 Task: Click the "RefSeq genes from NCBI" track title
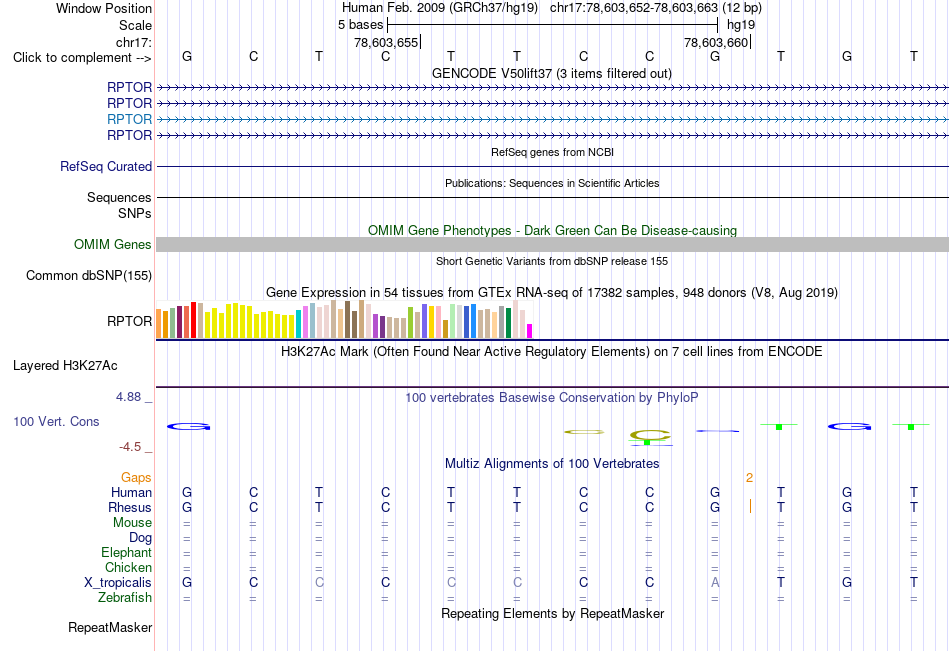coord(552,152)
